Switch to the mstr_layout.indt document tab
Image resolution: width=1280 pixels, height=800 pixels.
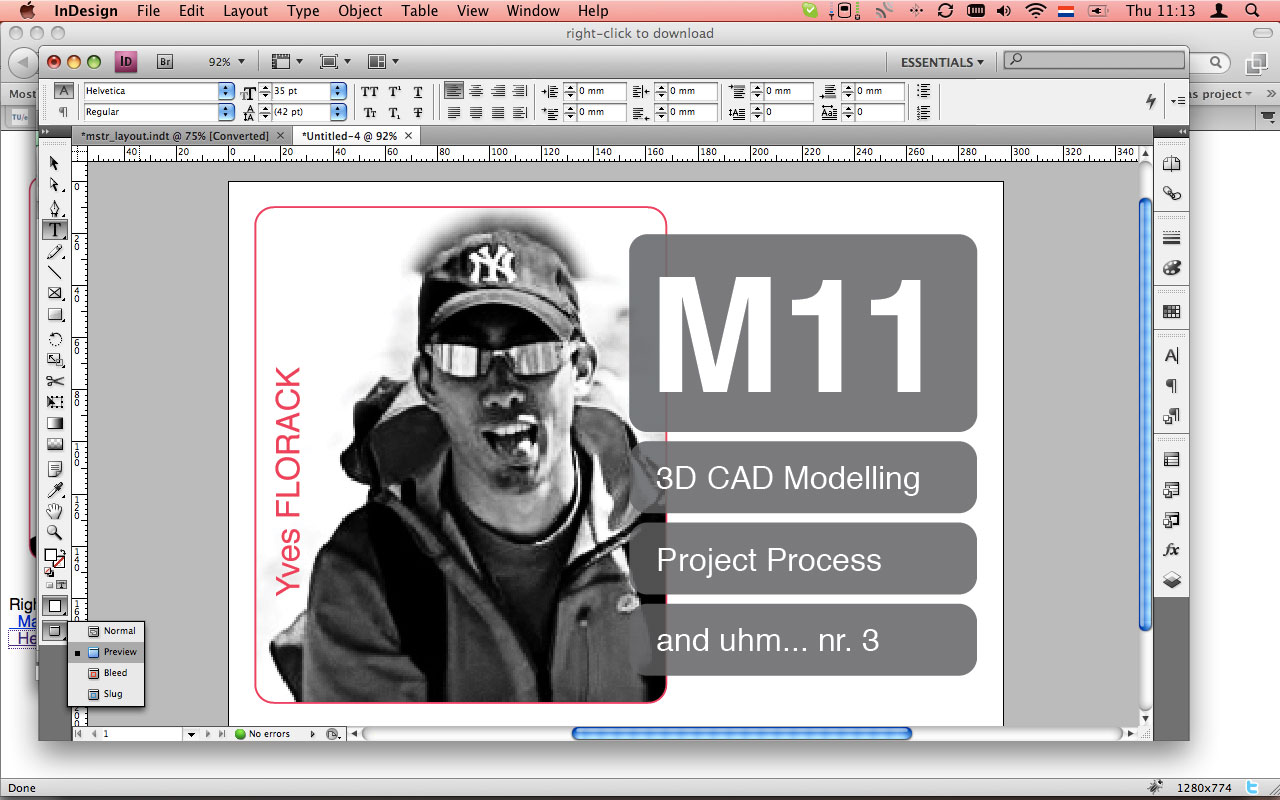[175, 136]
